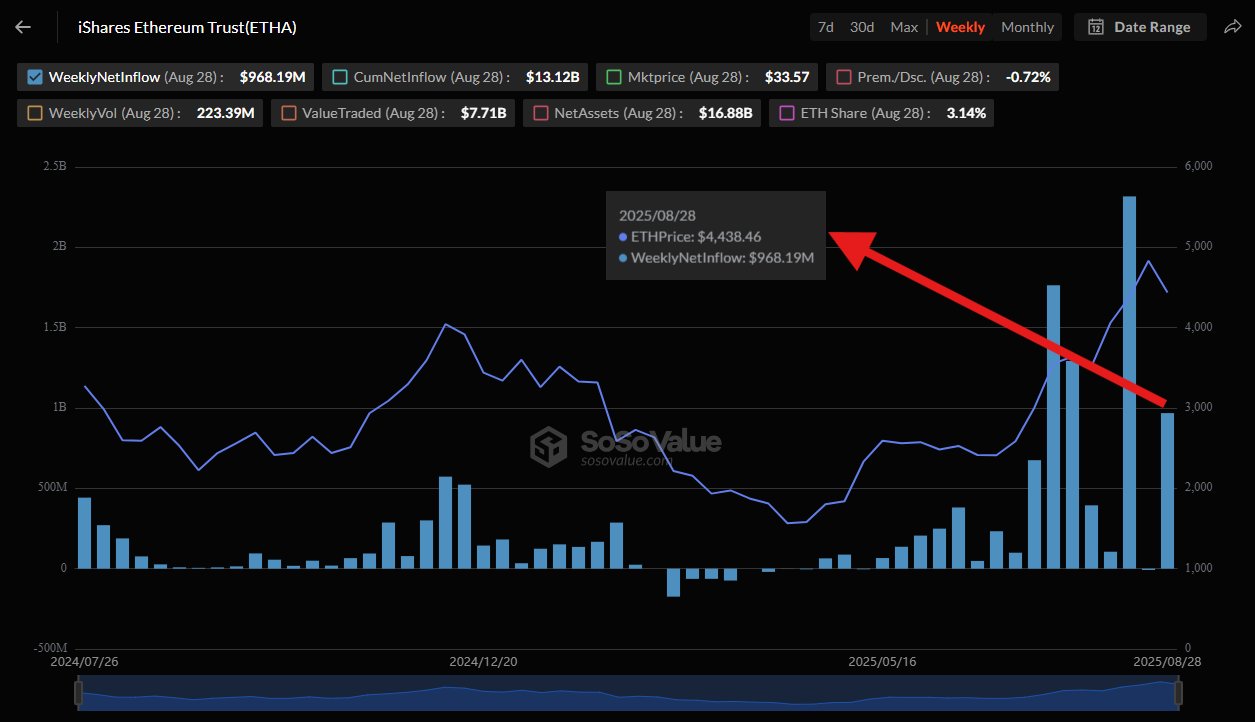Click the $33.57 Mktprice value
The image size is (1255, 722).
coord(788,77)
